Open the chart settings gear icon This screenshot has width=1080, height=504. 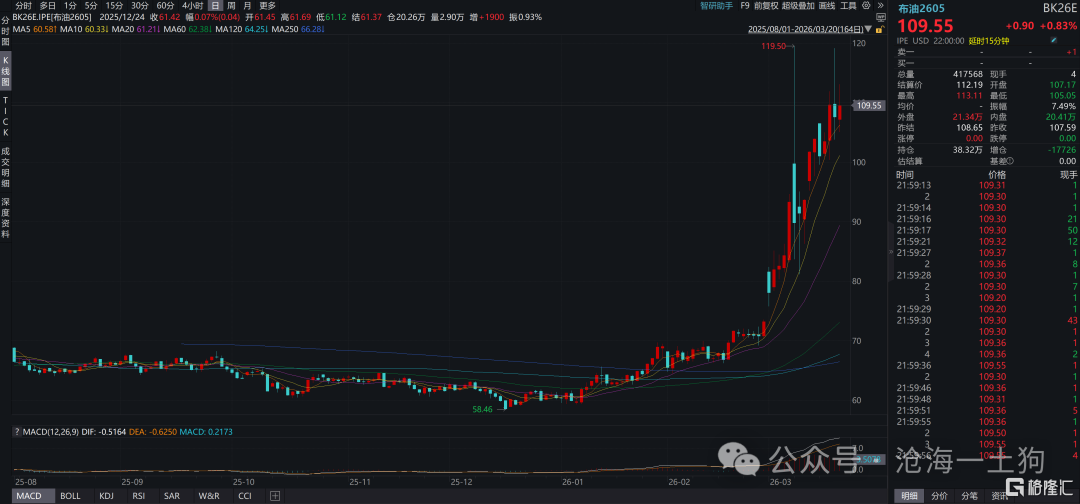click(x=866, y=5)
